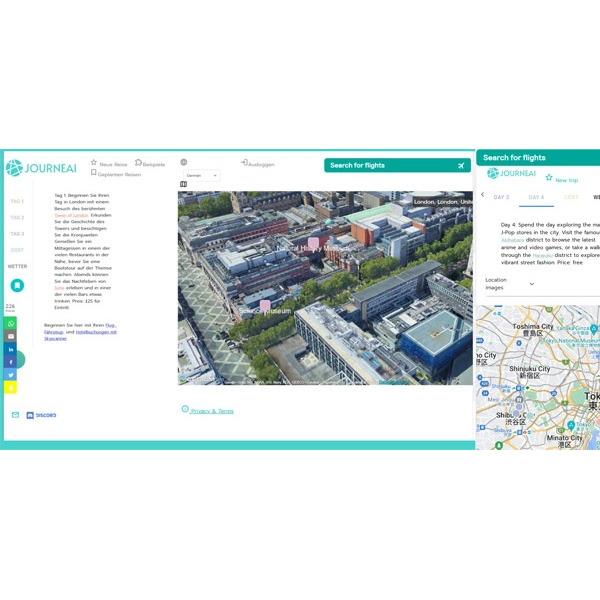This screenshot has width=600, height=600.
Task: Open the Privacy & Terms link
Action: tap(211, 411)
